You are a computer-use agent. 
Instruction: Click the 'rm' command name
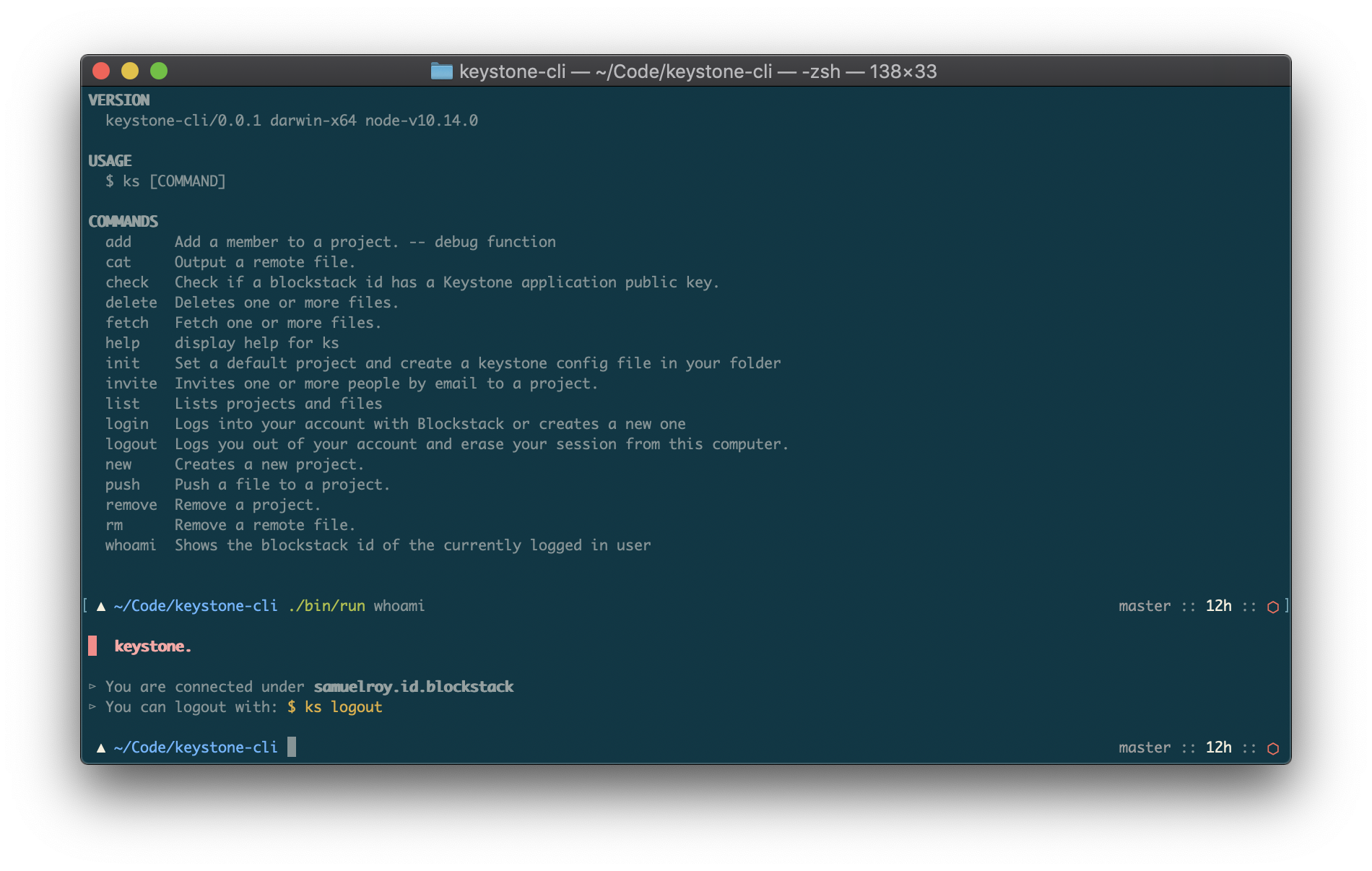[x=114, y=525]
